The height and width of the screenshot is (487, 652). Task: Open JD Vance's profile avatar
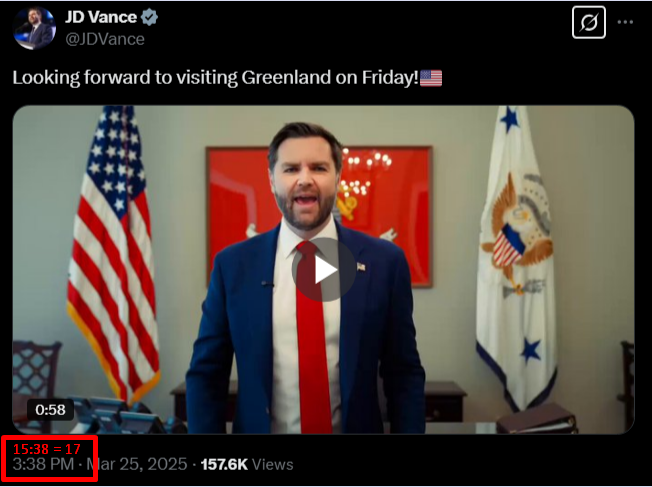(x=34, y=28)
